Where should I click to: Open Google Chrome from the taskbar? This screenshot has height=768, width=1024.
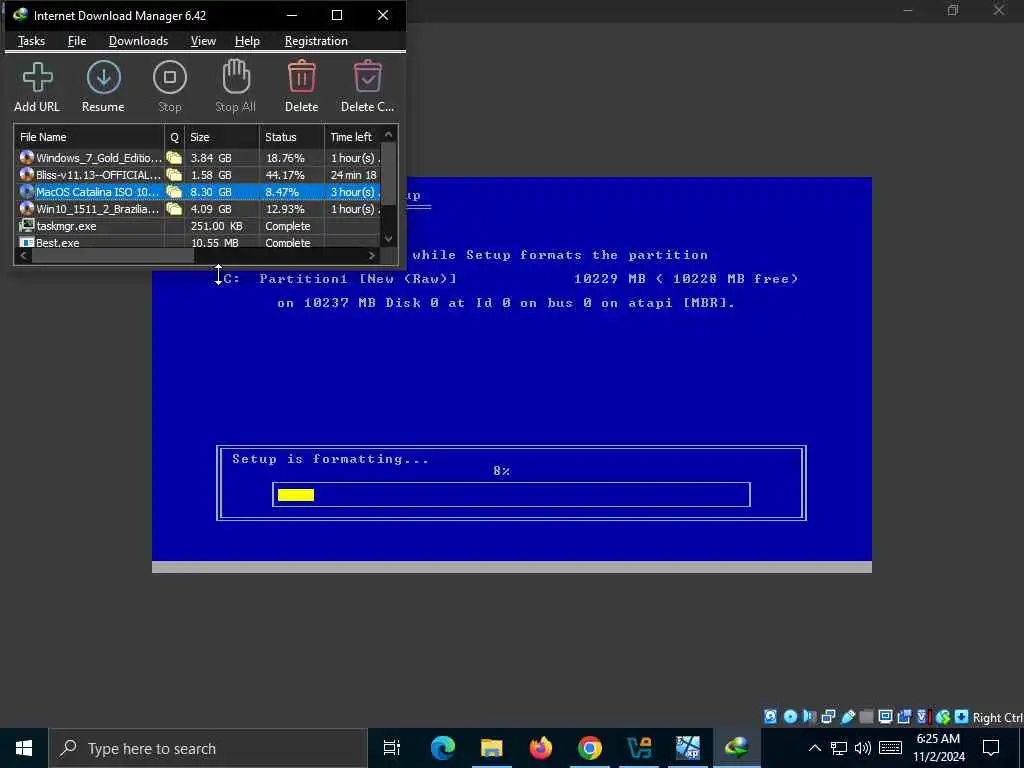click(x=589, y=748)
